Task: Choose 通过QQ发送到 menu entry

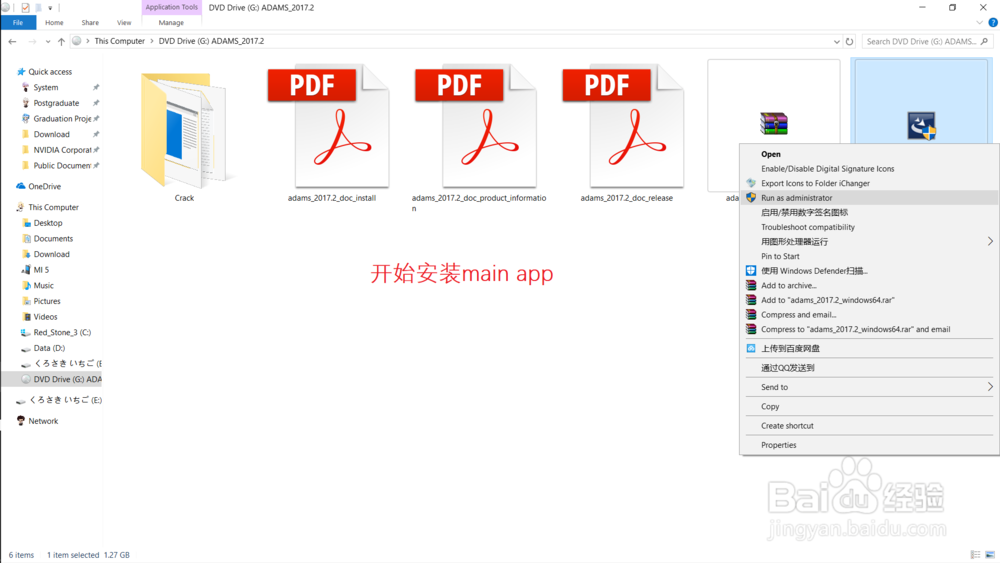Action: (x=869, y=368)
